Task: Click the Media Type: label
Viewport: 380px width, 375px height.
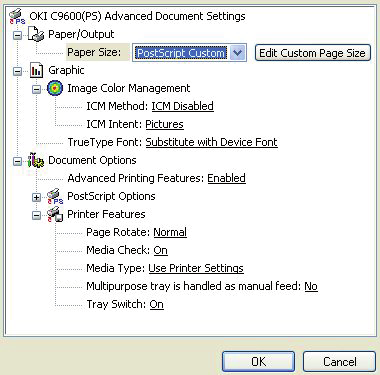Action: point(116,268)
